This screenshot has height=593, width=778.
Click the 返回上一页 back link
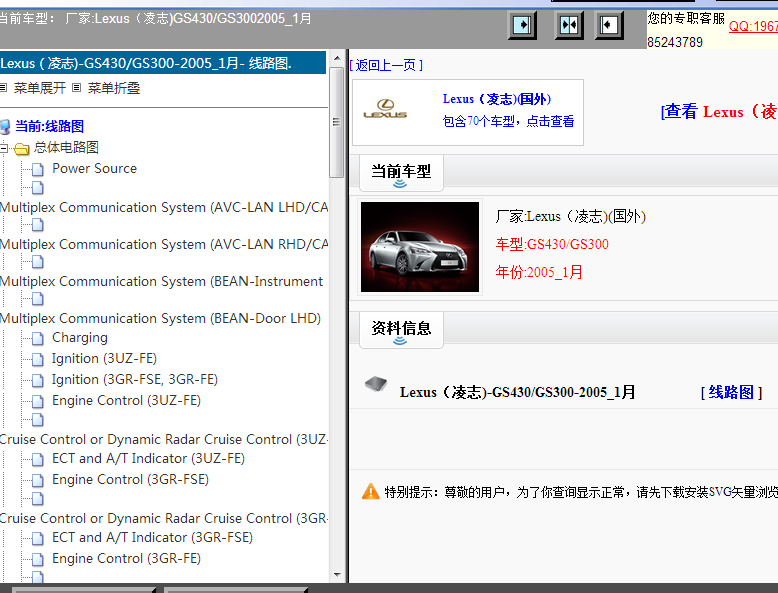tap(387, 65)
